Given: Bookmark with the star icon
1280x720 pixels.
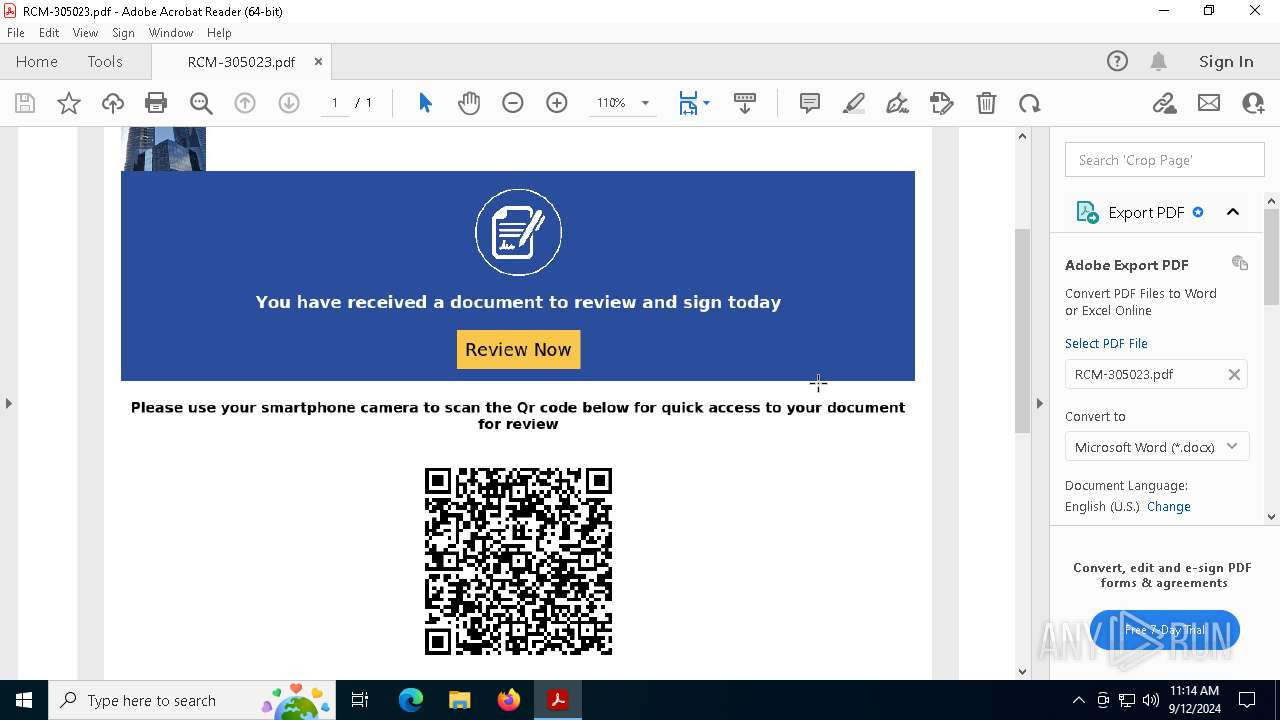Looking at the screenshot, I should (x=69, y=103).
